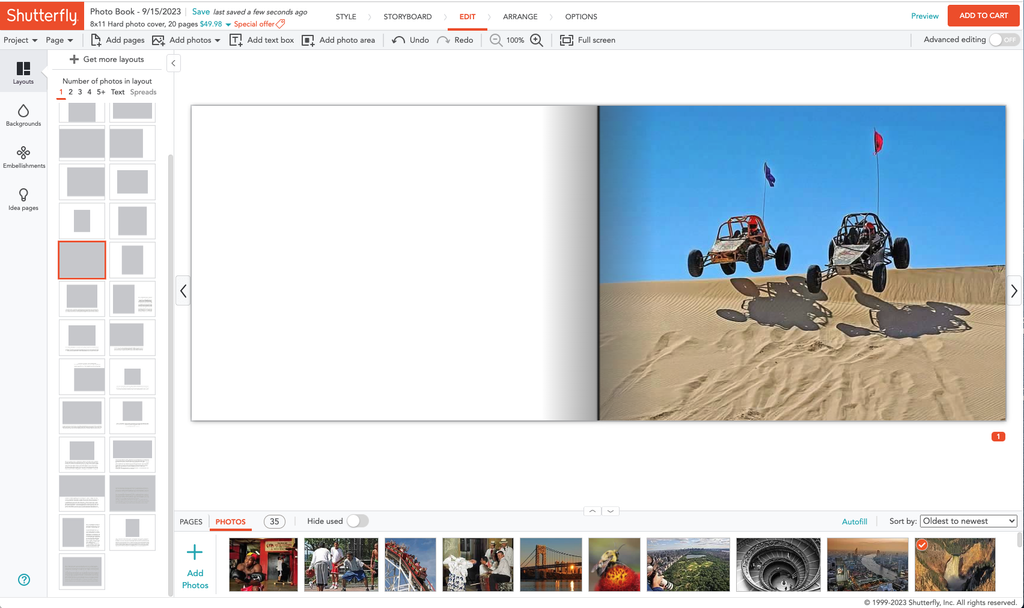Open the Add photos dropdown arrow

tap(216, 40)
